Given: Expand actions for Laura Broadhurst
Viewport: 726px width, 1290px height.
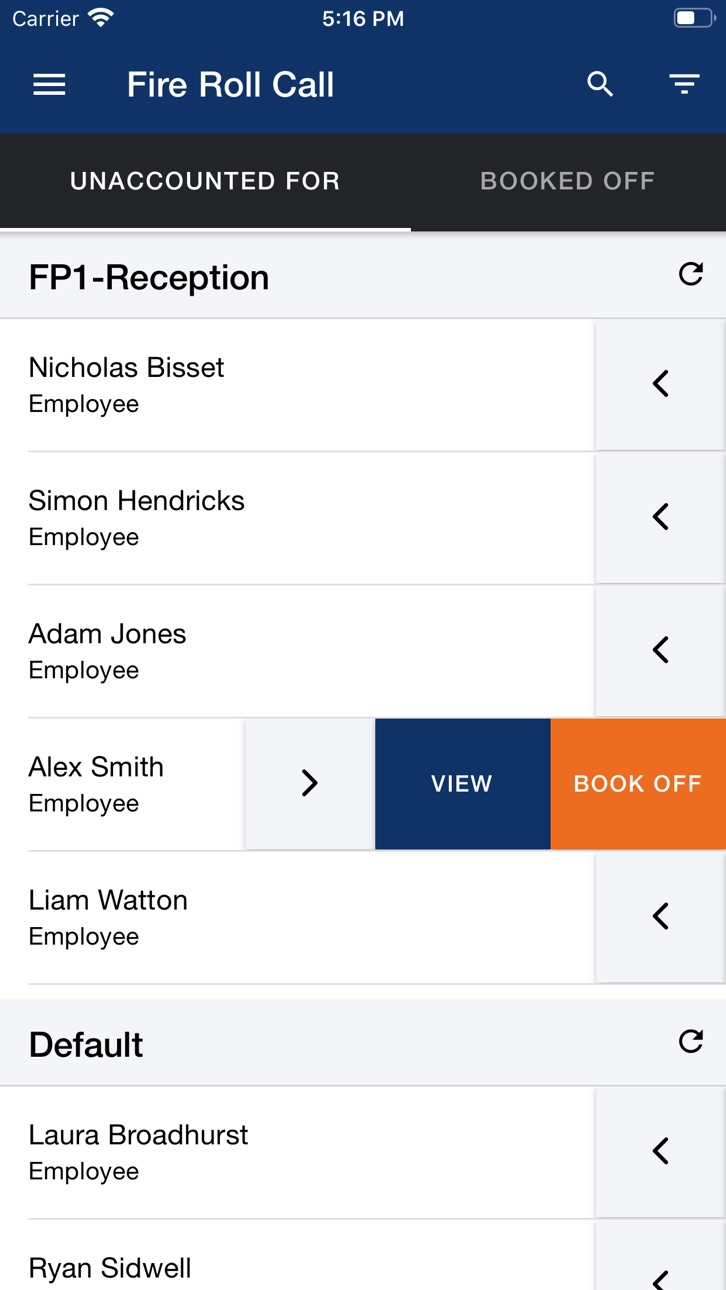Looking at the screenshot, I should pos(660,1151).
